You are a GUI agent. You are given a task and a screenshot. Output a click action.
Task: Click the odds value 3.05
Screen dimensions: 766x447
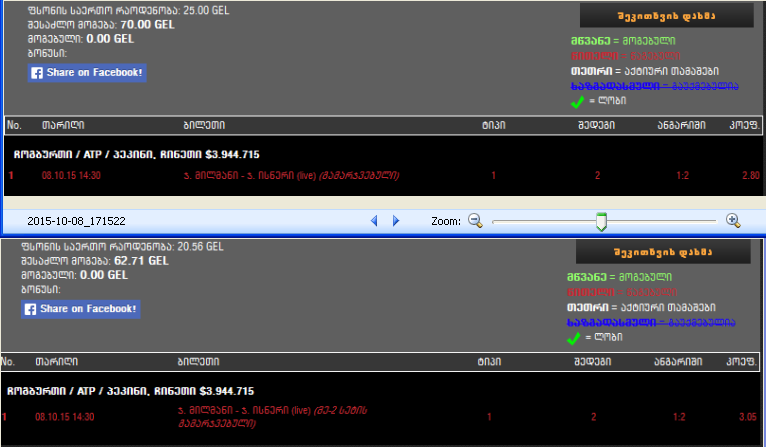[748, 417]
